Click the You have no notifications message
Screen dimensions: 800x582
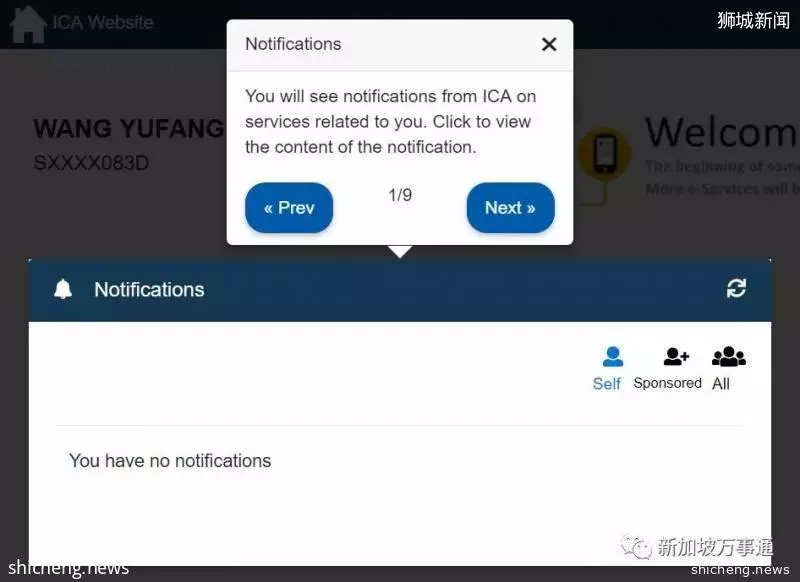pyautogui.click(x=170, y=461)
